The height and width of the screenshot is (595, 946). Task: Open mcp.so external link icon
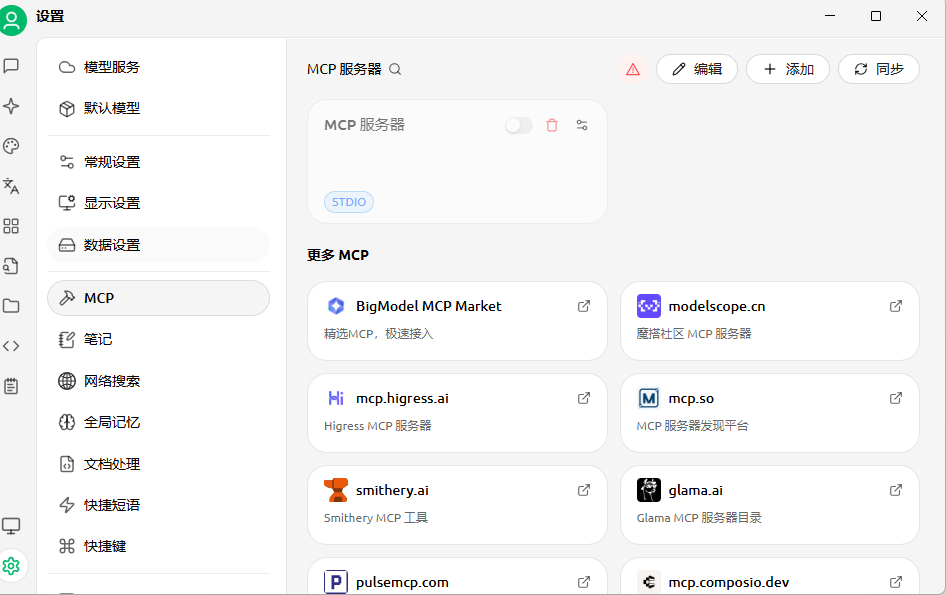click(x=896, y=398)
